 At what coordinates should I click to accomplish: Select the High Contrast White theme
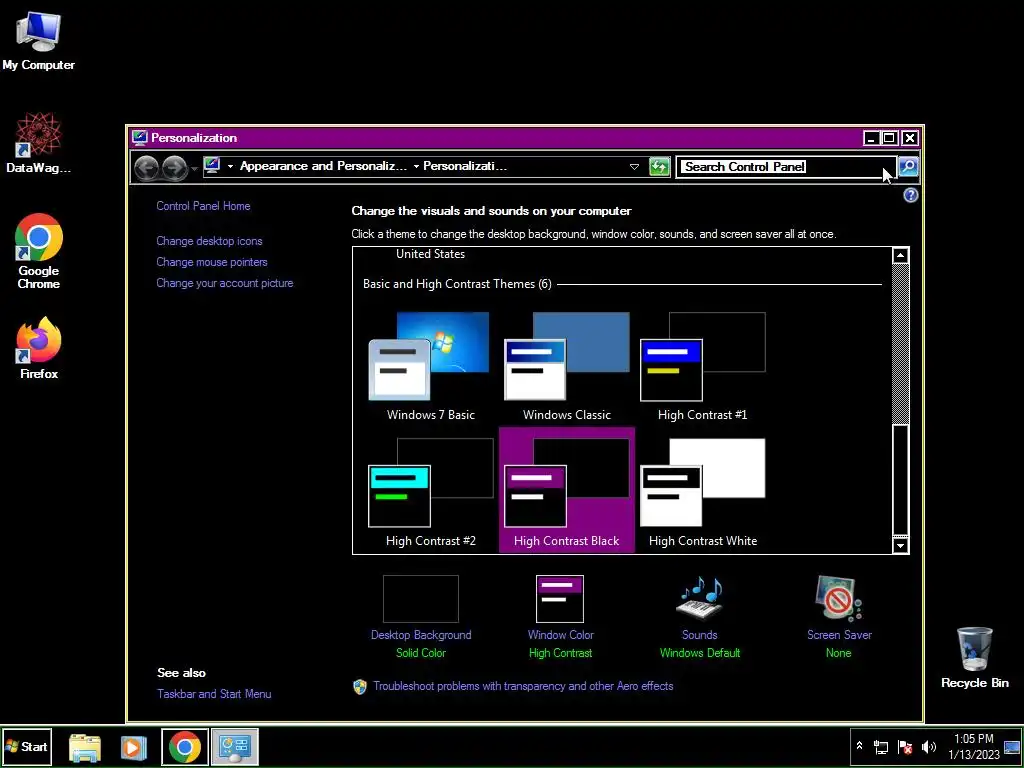coord(703,492)
